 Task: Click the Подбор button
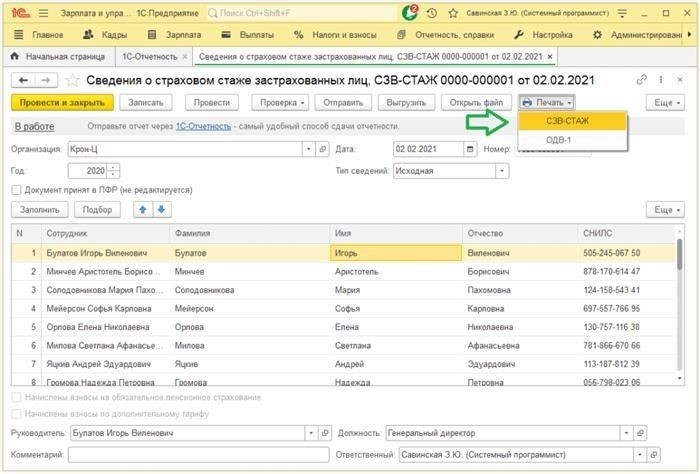(97, 209)
